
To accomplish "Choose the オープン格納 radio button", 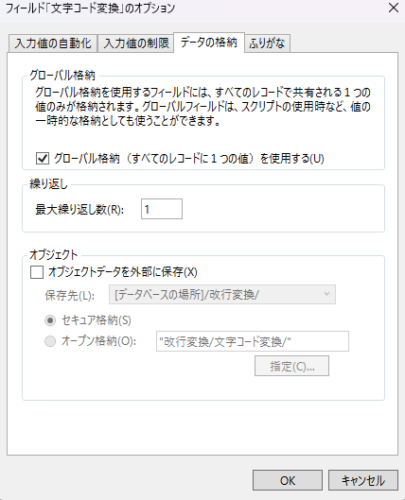I will click(x=50, y=341).
